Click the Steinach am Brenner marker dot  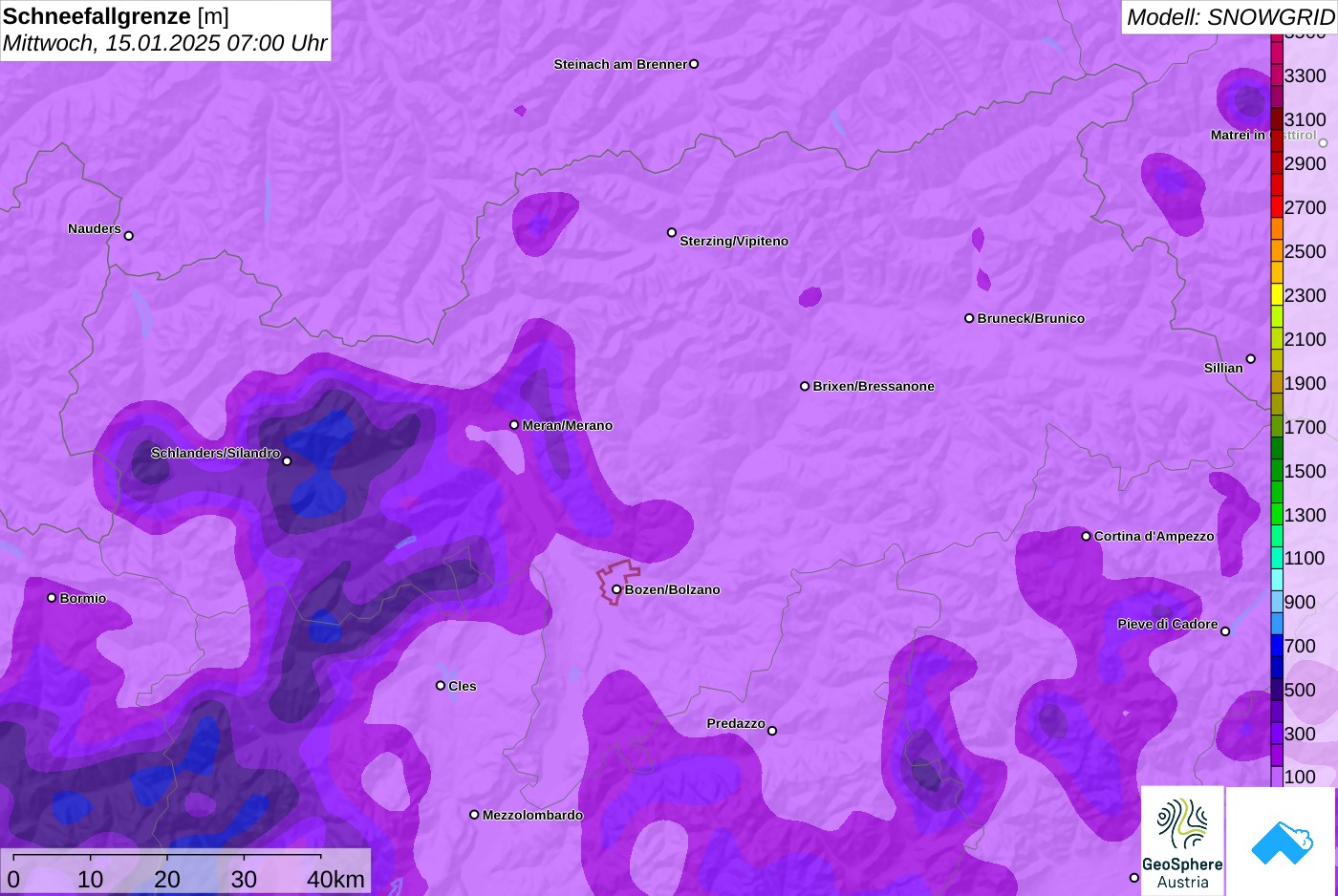tap(694, 64)
